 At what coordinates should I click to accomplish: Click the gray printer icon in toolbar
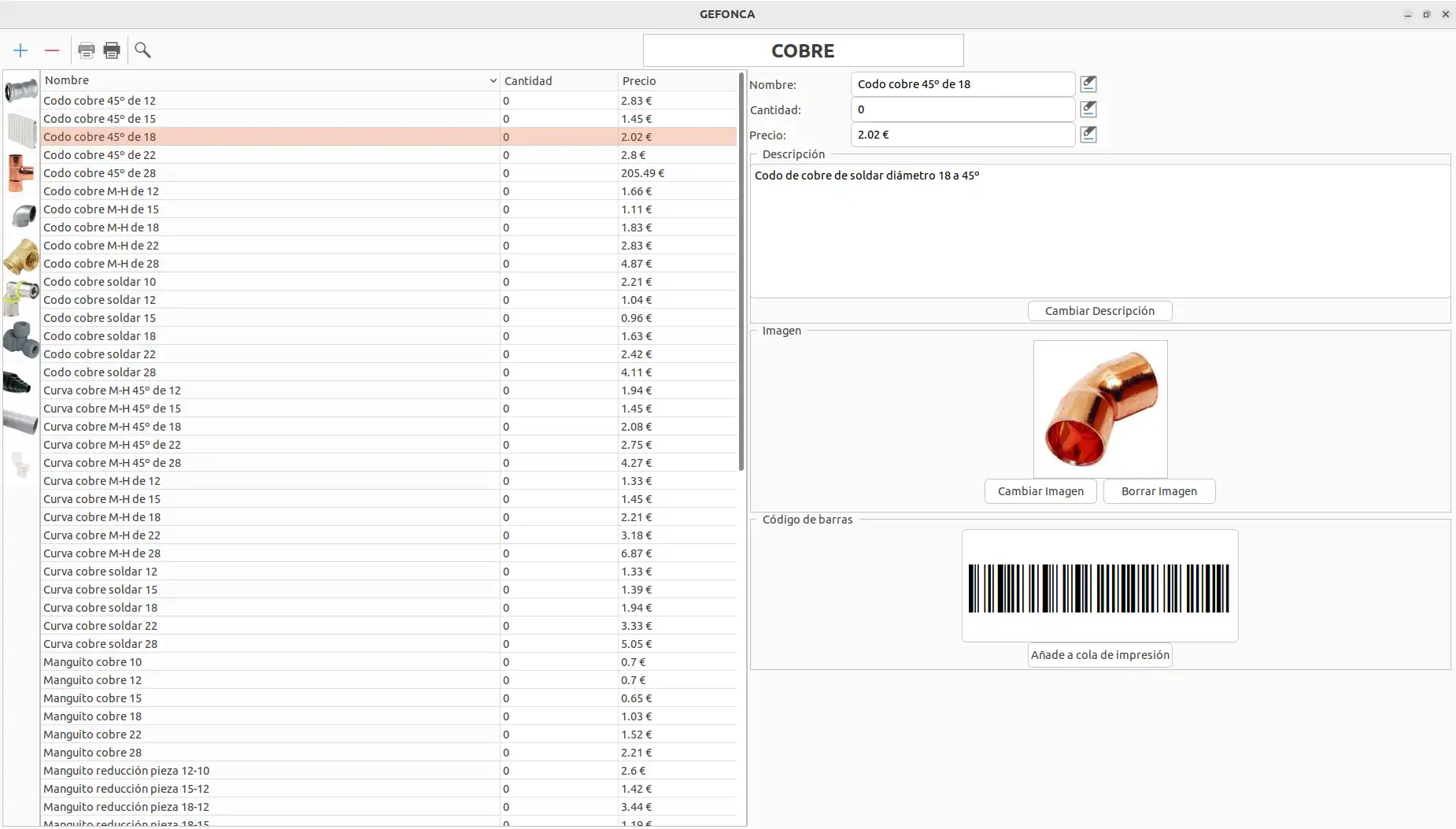pyautogui.click(x=87, y=50)
